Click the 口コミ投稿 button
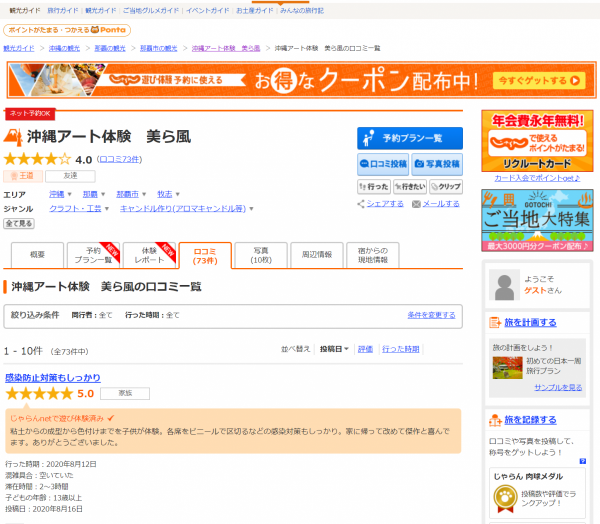This screenshot has width=600, height=524. 383,164
